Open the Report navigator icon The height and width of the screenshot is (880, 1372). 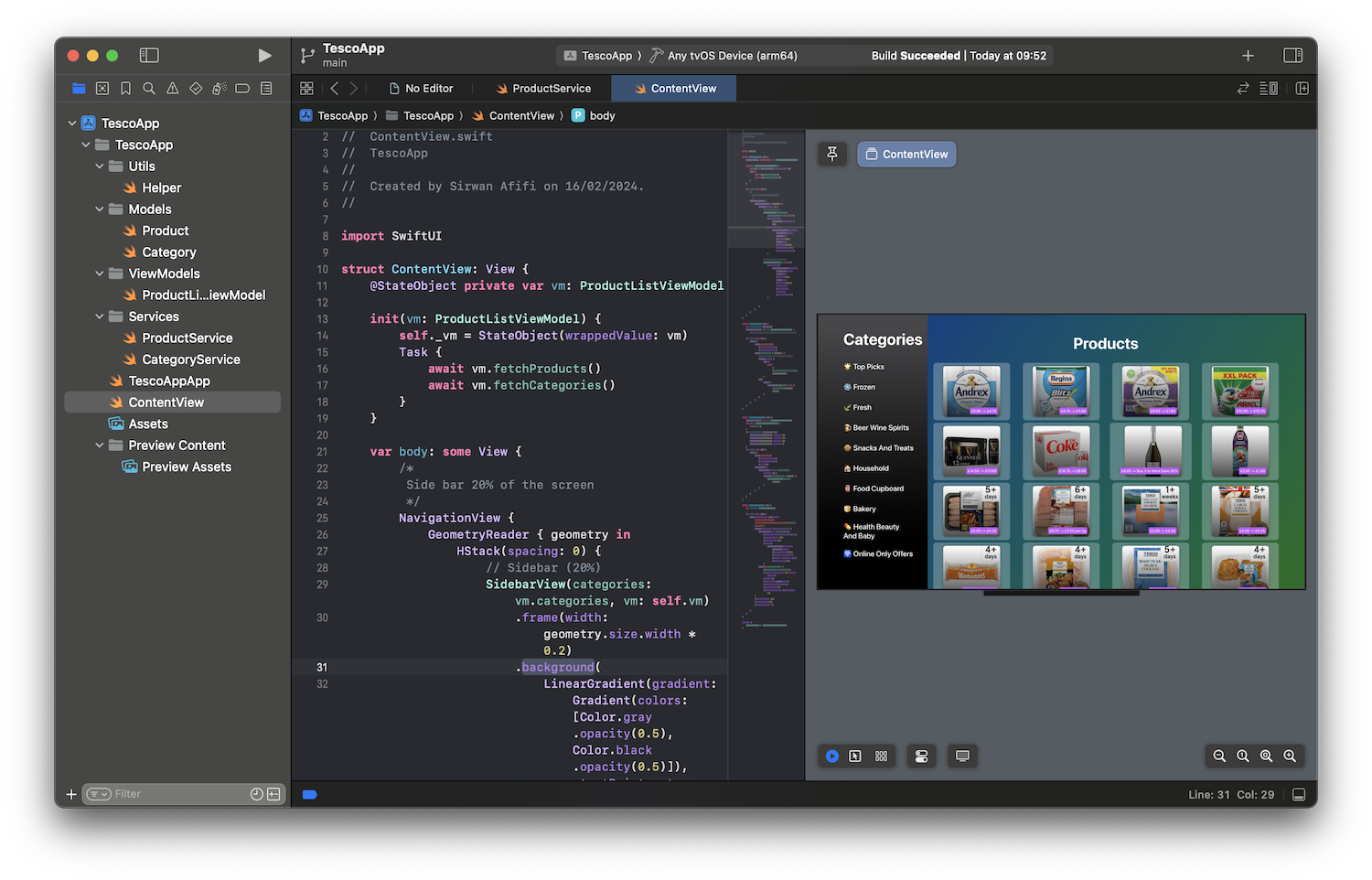[266, 89]
